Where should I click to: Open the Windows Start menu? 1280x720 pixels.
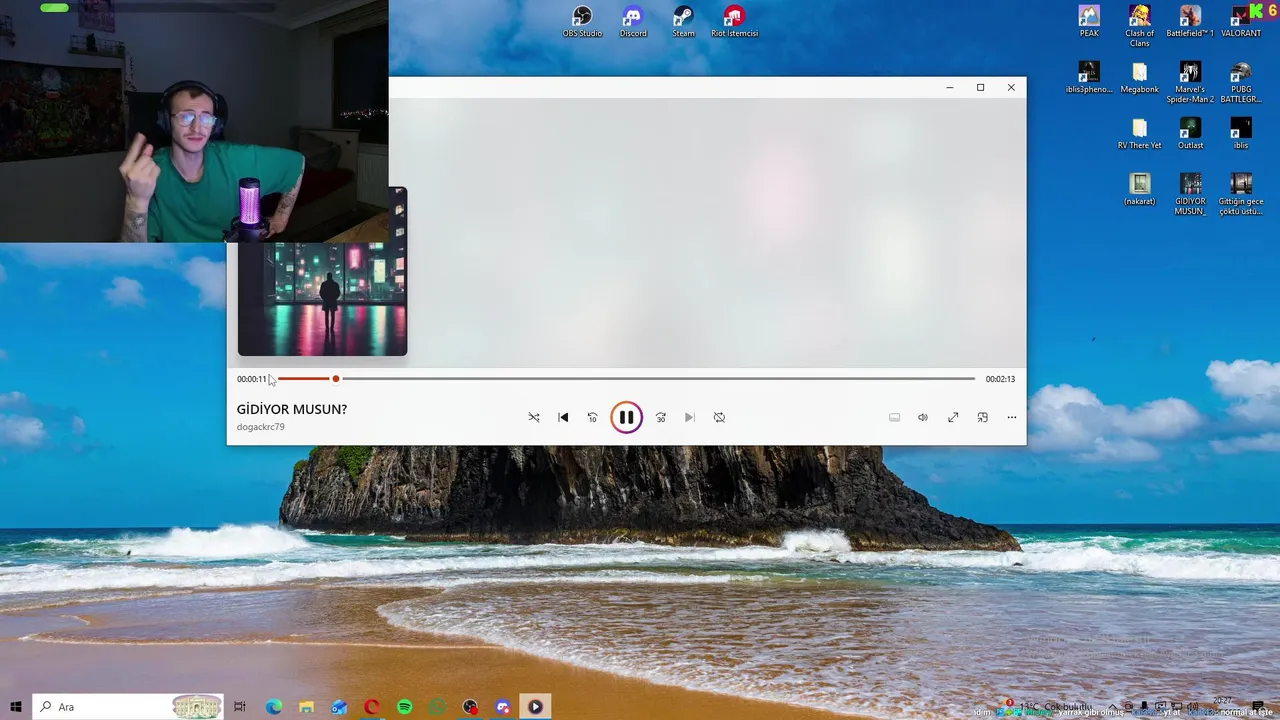point(16,707)
